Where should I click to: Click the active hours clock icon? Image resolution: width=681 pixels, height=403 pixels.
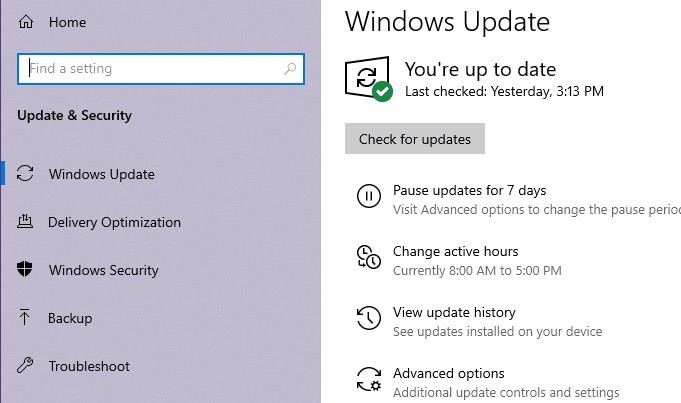coord(368,258)
